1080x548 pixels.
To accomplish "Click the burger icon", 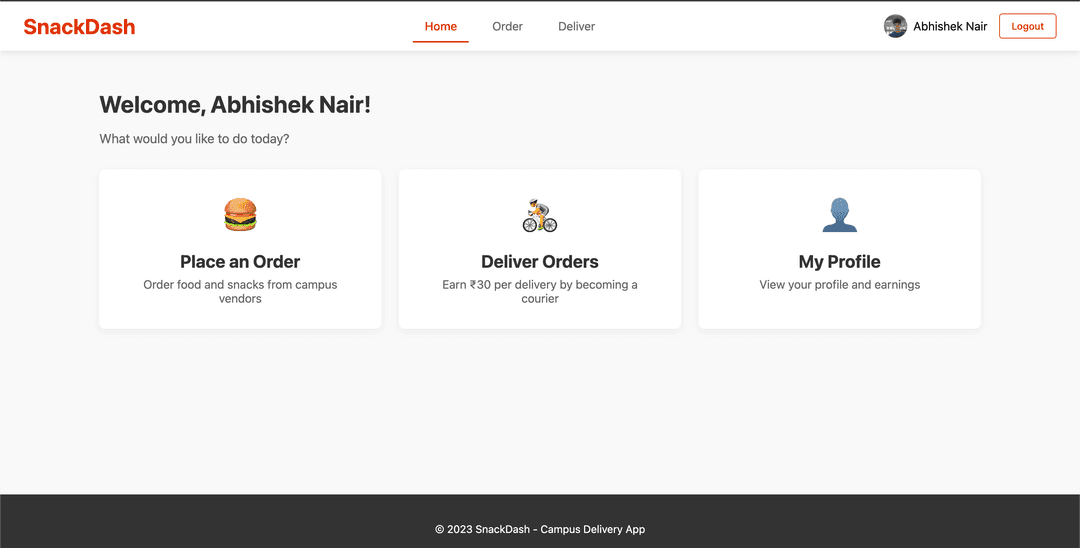I will click(x=240, y=215).
